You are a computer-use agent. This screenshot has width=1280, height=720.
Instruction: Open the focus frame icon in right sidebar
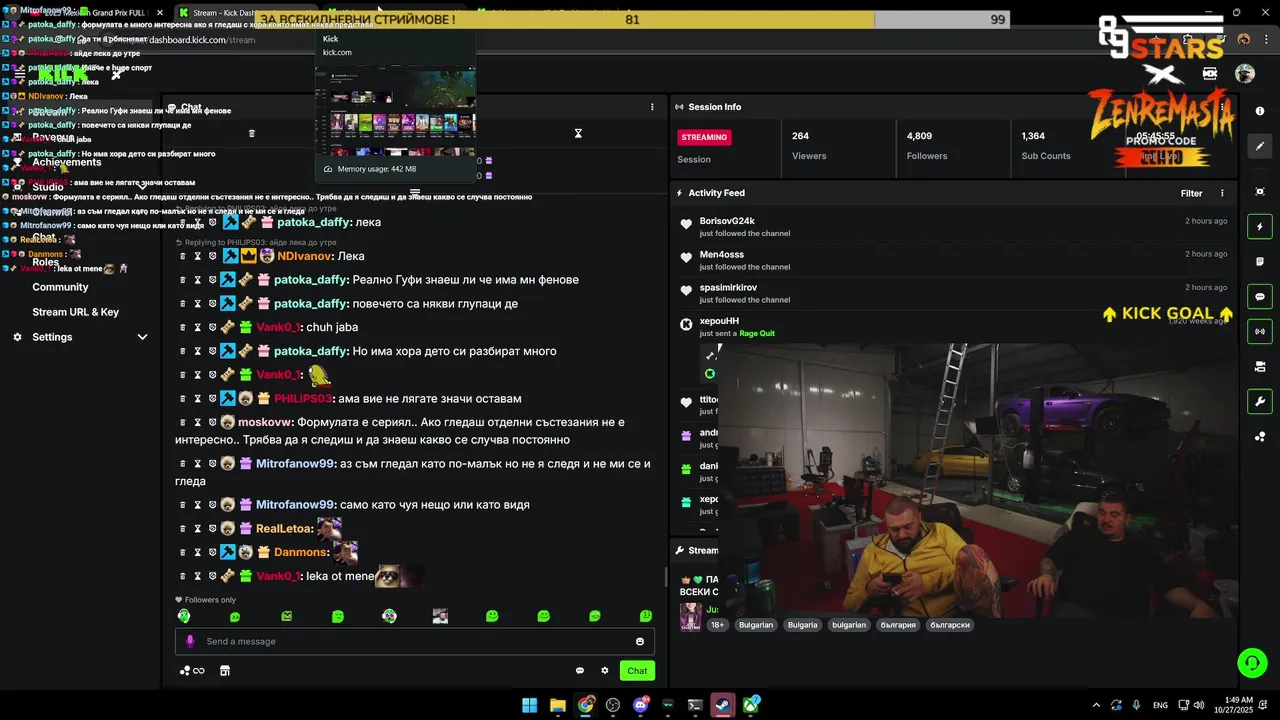point(1260,191)
